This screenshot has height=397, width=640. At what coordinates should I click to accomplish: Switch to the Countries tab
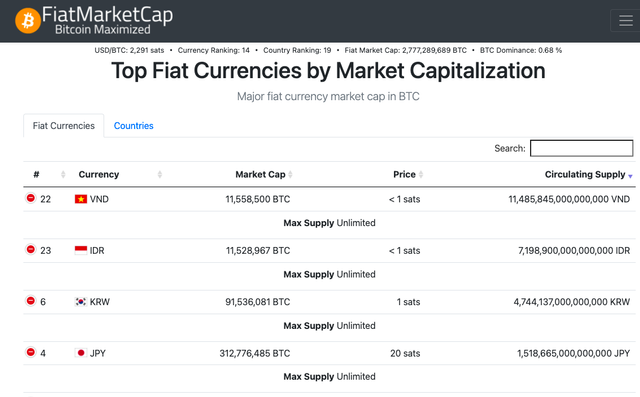(133, 126)
